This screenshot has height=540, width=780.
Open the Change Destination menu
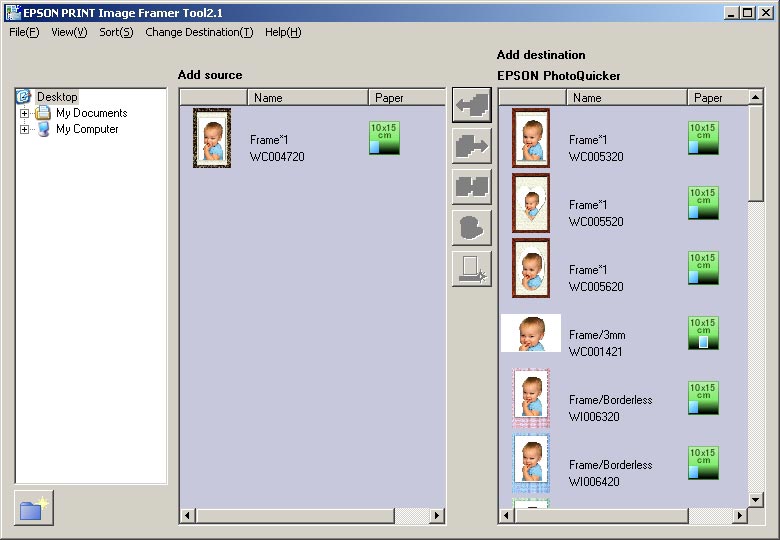[199, 32]
